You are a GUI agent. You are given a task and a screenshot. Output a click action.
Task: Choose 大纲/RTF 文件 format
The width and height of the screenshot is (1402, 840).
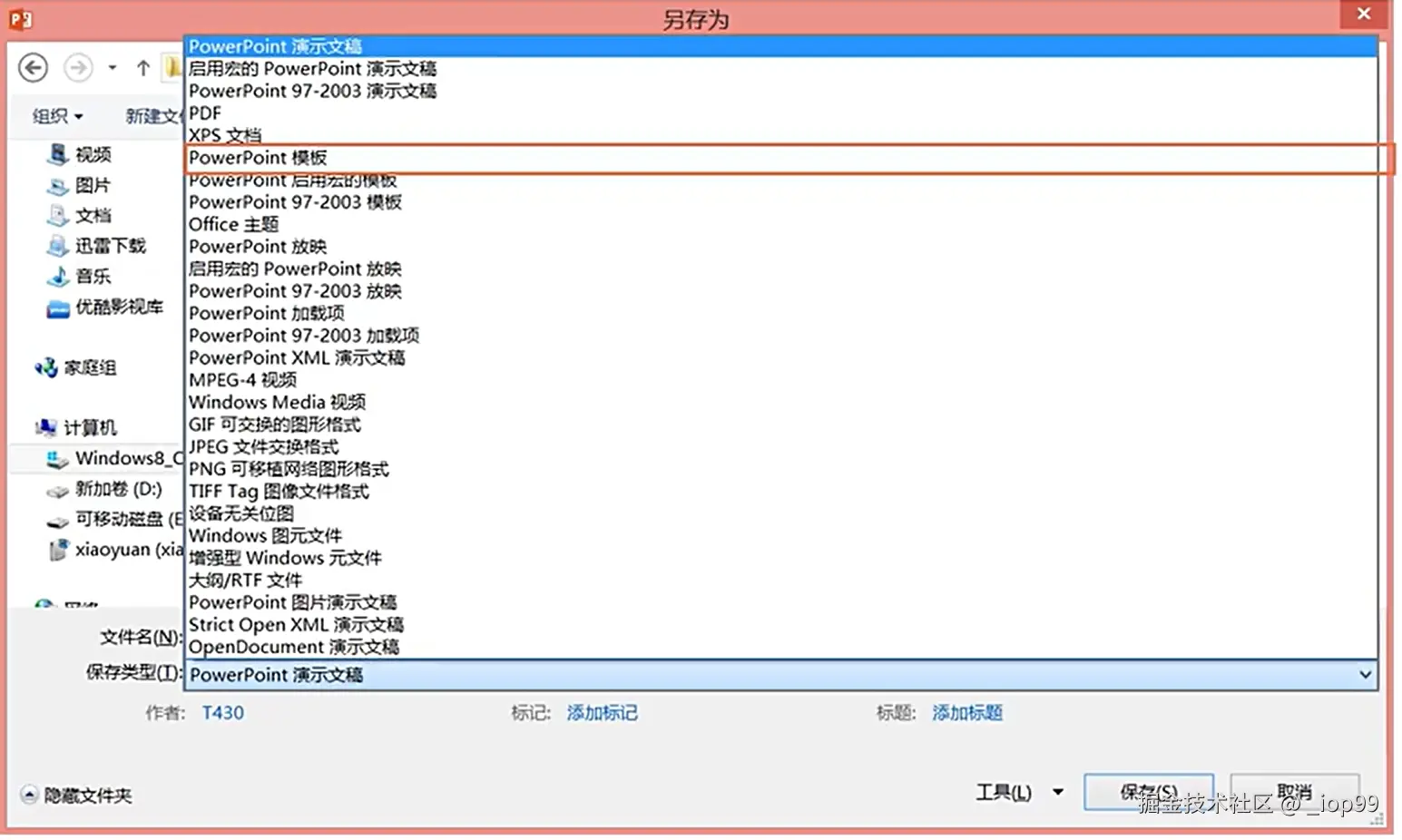click(x=780, y=580)
